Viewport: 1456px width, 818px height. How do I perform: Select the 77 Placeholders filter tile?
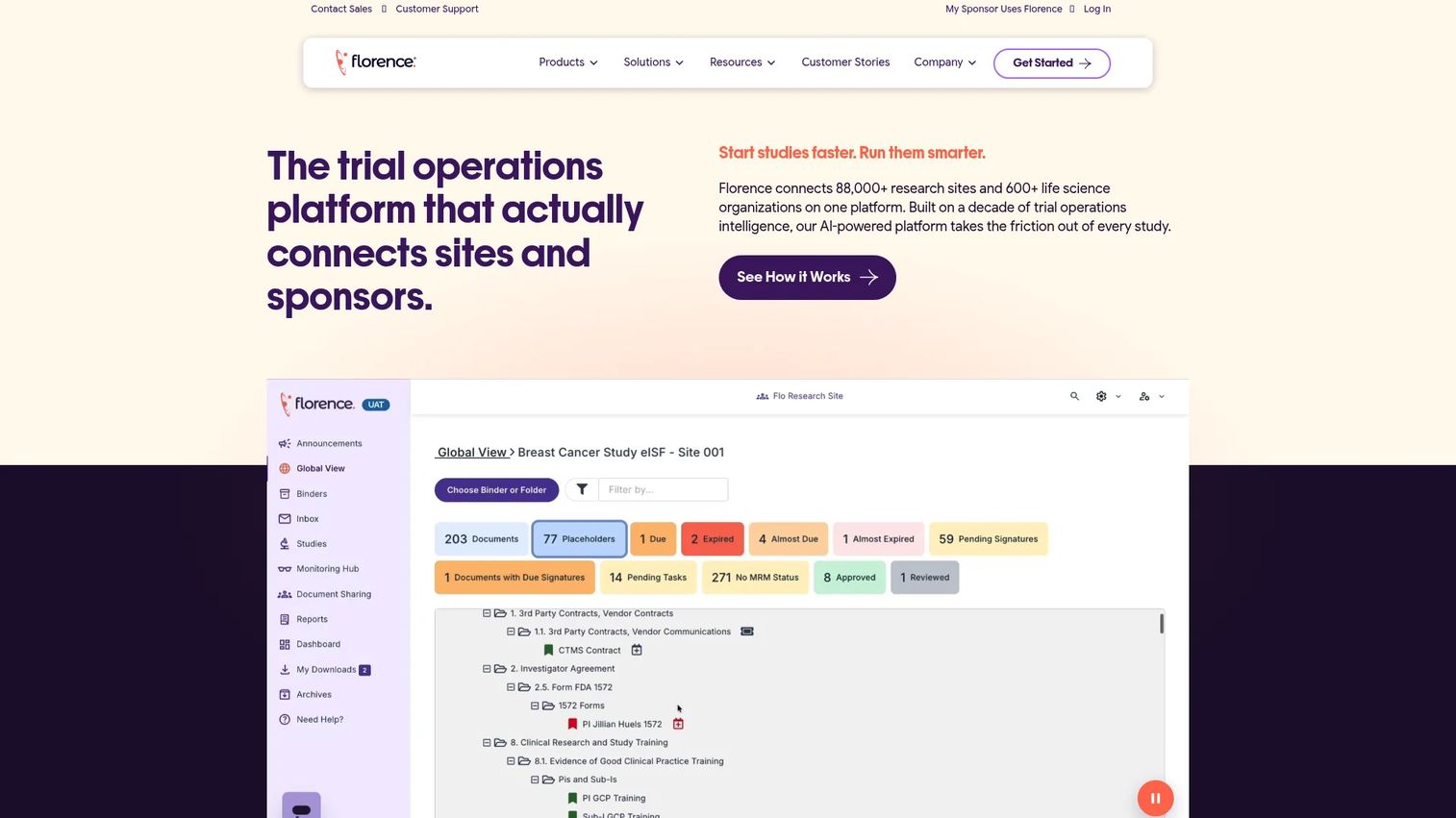579,539
